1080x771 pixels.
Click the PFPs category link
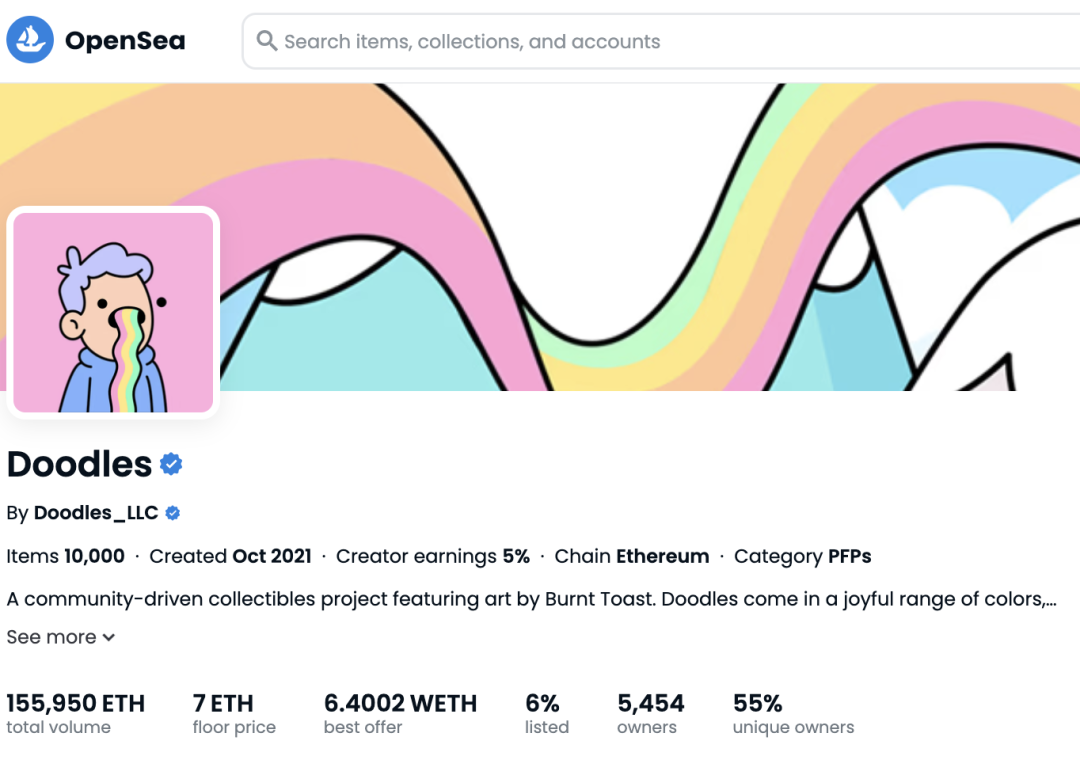pyautogui.click(x=850, y=556)
